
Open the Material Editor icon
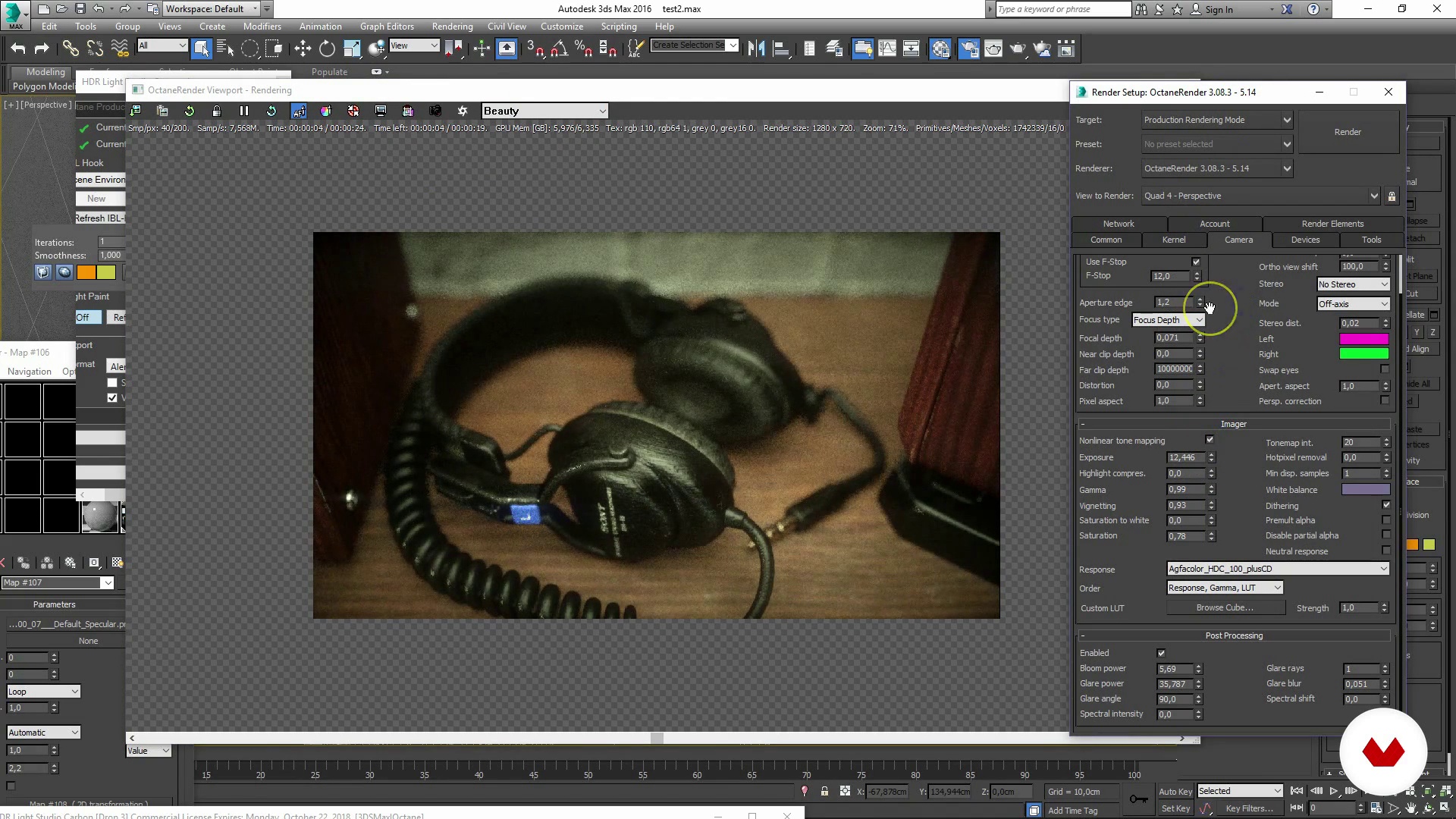click(x=940, y=49)
